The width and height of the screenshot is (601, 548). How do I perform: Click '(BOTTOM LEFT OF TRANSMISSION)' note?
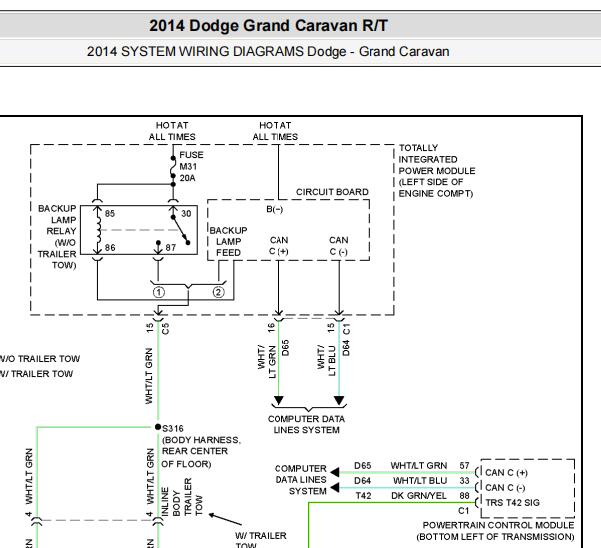(495, 537)
